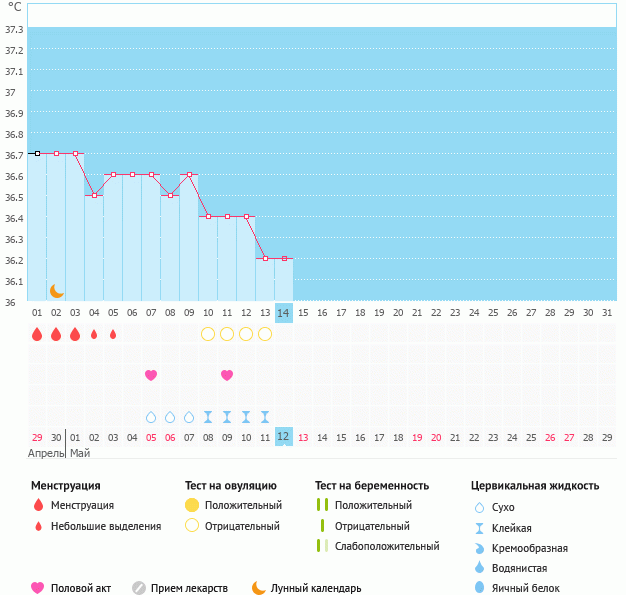Click the positive ovulation test legend swatch
The width and height of the screenshot is (626, 595).
point(192,505)
